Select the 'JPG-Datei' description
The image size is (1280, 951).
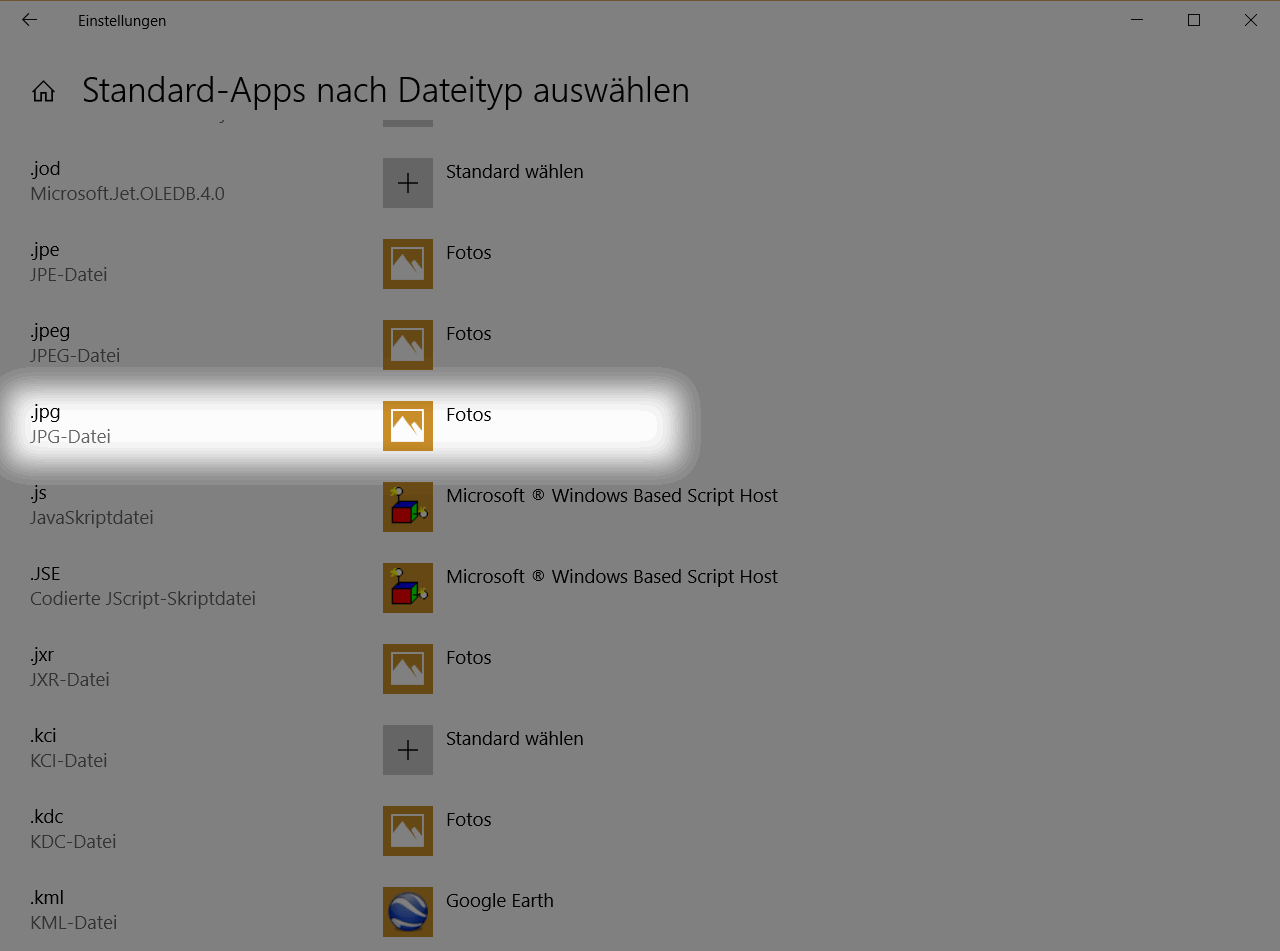point(70,437)
